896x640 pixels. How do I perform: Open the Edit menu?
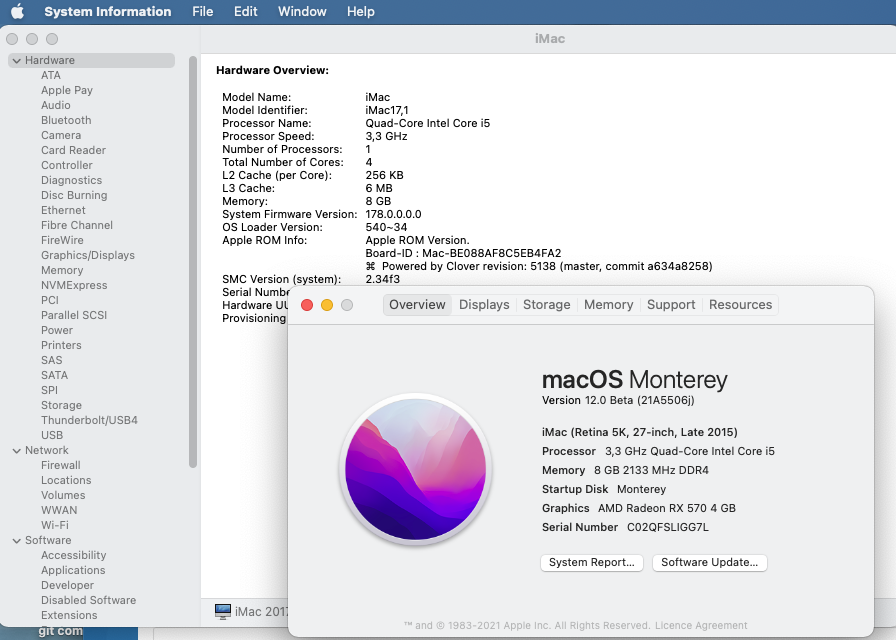246,11
